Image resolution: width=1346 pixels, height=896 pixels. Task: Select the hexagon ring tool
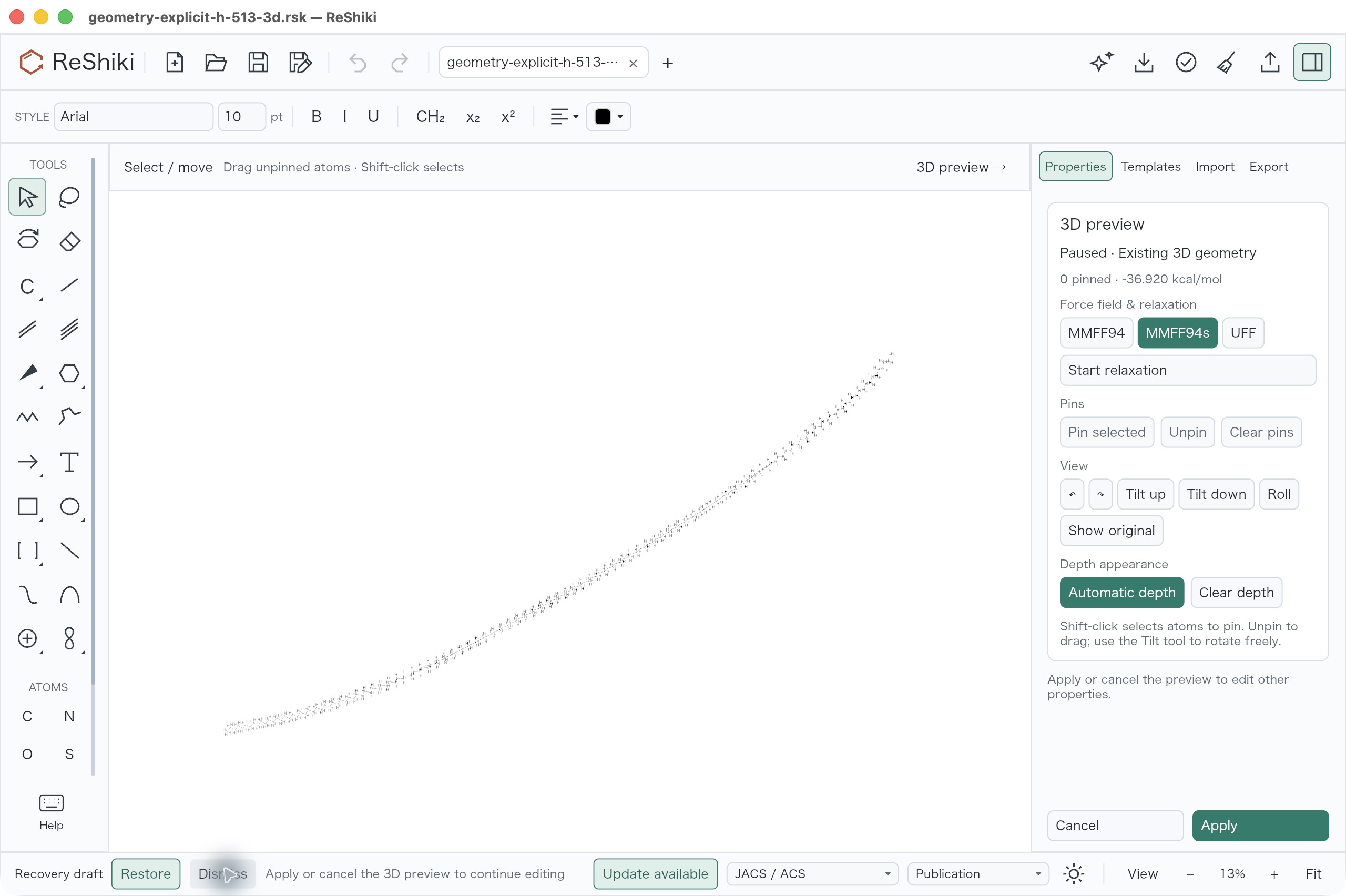[x=69, y=373]
